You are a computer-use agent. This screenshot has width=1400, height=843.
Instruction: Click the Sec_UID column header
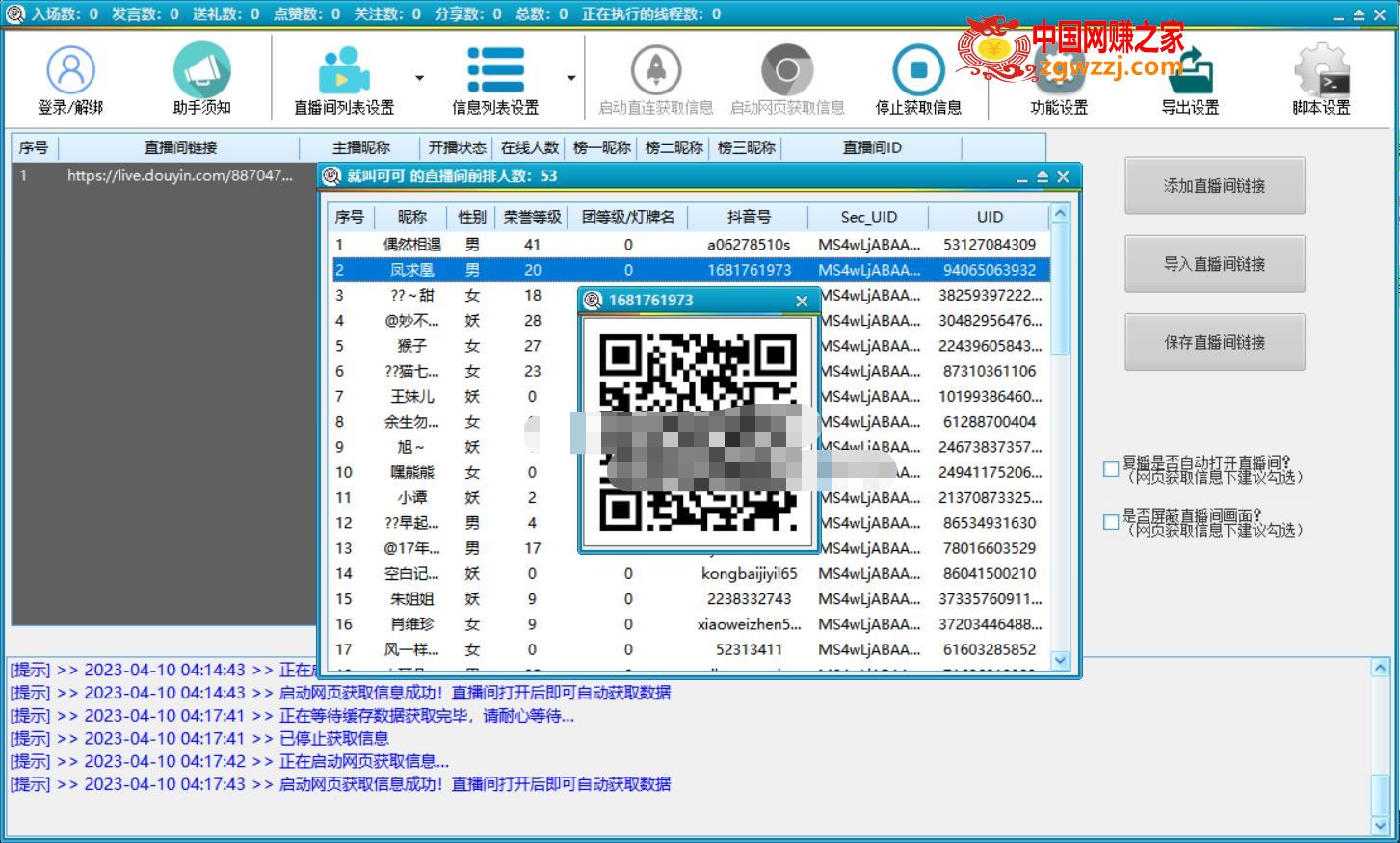(x=868, y=217)
